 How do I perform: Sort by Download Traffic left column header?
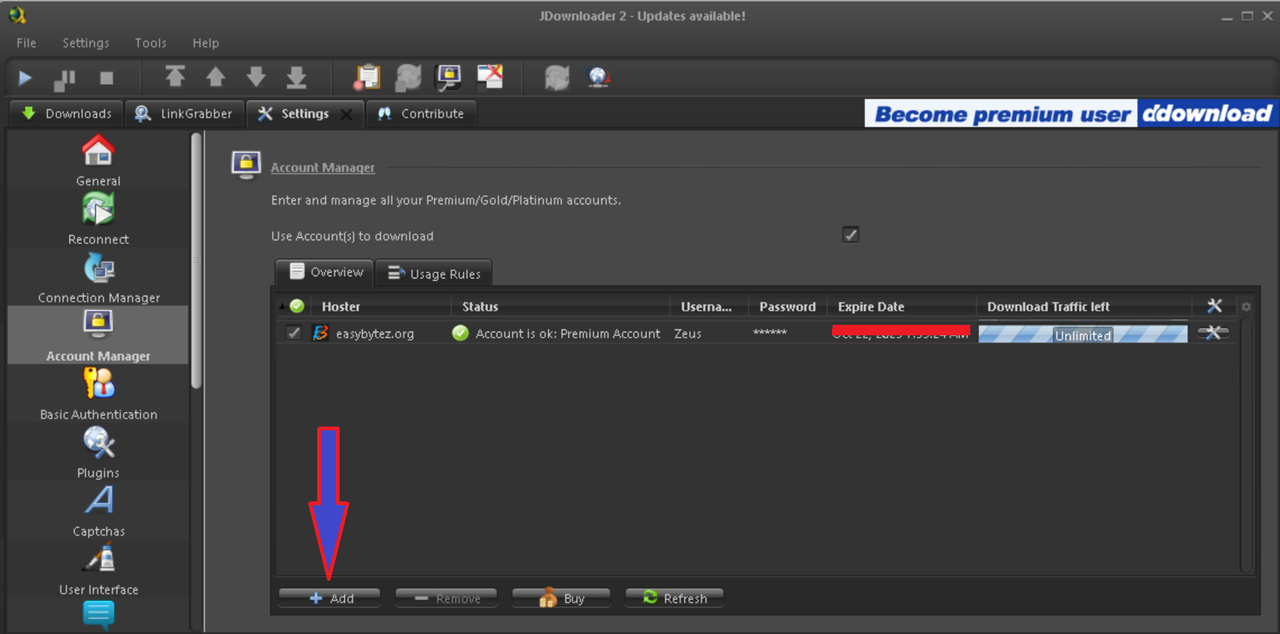(x=1084, y=307)
